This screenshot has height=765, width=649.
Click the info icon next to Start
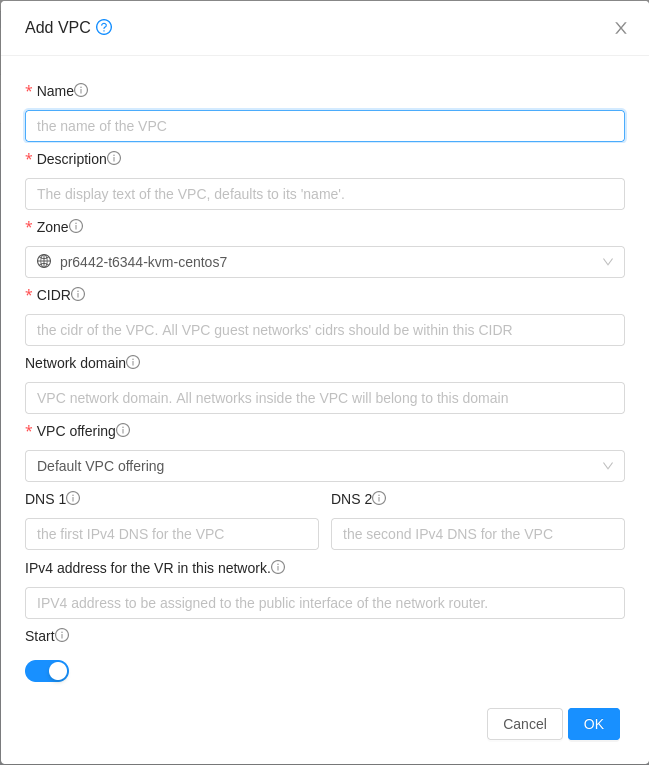[x=62, y=635]
